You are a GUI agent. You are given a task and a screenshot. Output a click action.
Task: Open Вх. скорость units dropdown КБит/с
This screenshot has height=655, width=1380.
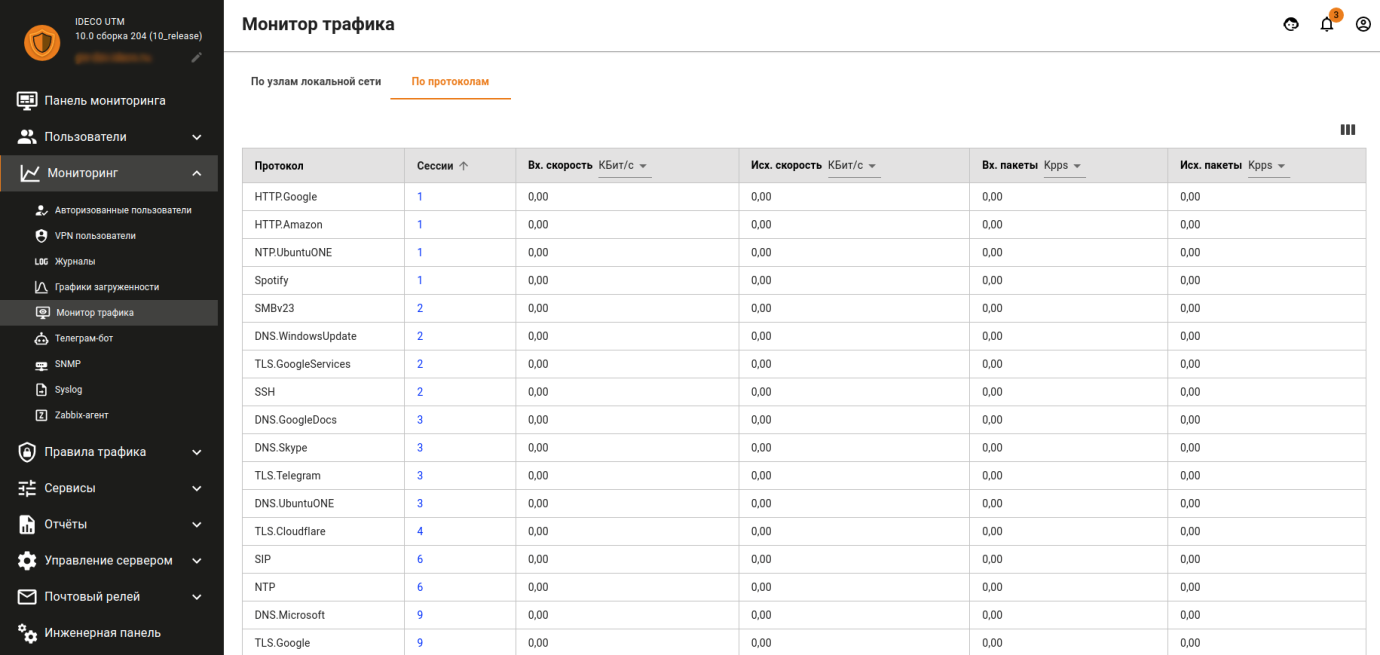click(x=624, y=166)
